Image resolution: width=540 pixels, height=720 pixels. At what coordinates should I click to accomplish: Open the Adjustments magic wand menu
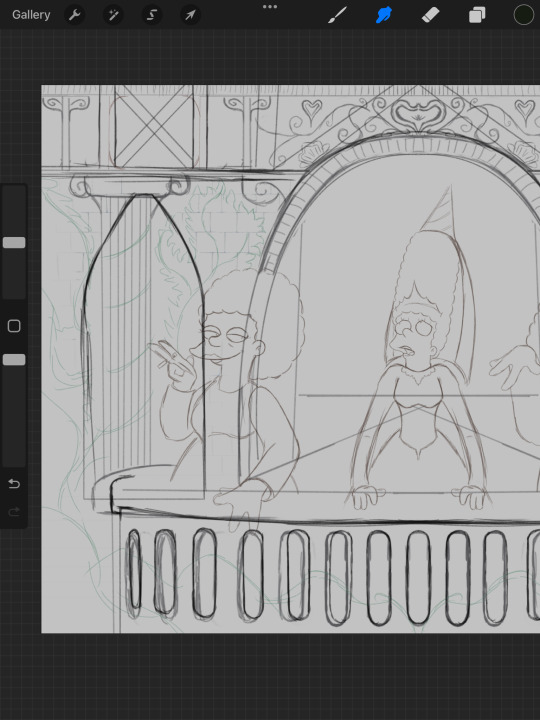[113, 15]
